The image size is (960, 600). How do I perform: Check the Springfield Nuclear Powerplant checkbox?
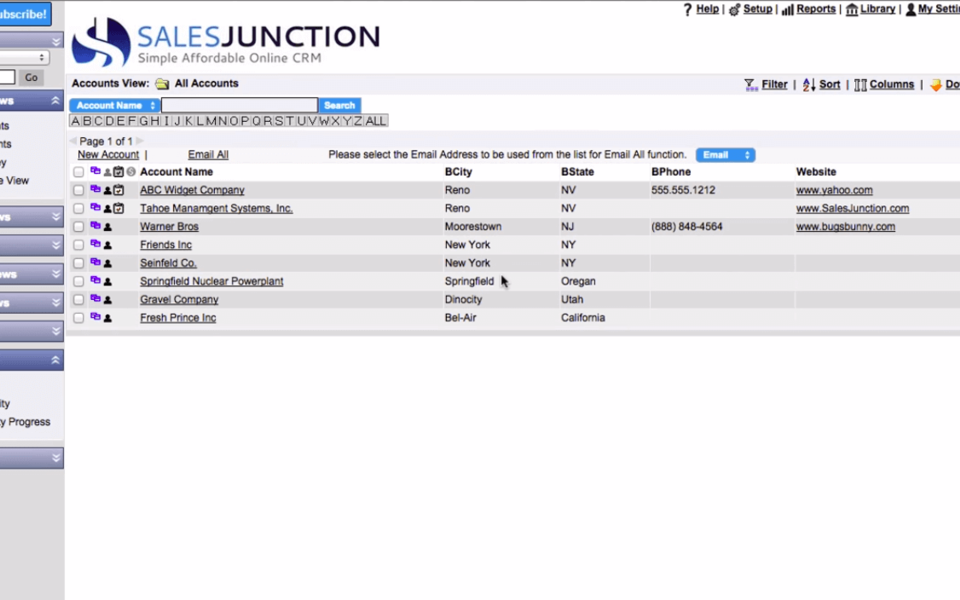(x=78, y=282)
